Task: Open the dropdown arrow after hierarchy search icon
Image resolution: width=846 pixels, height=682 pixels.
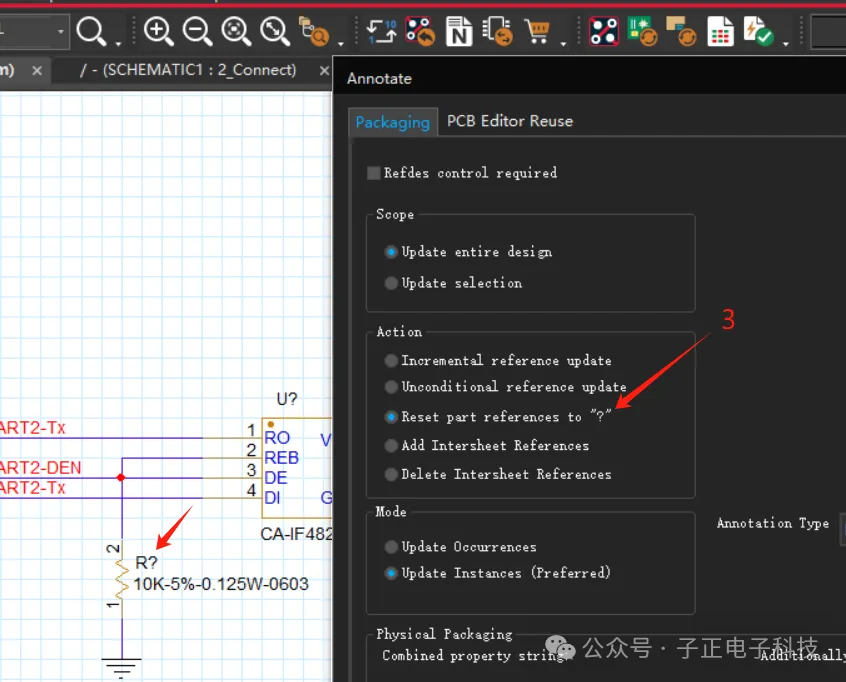Action: (x=340, y=43)
